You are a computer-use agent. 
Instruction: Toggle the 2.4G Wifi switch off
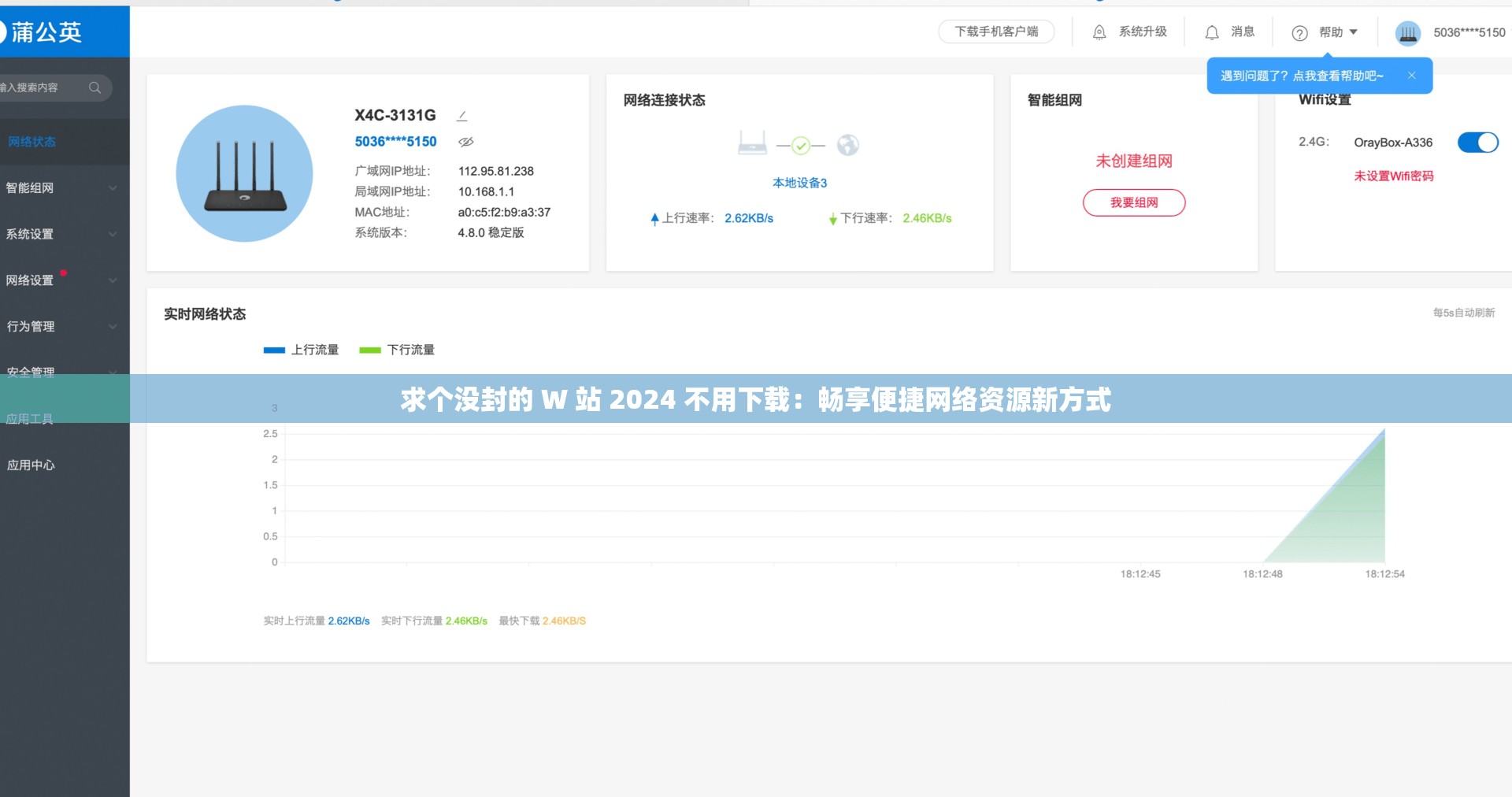[x=1478, y=143]
